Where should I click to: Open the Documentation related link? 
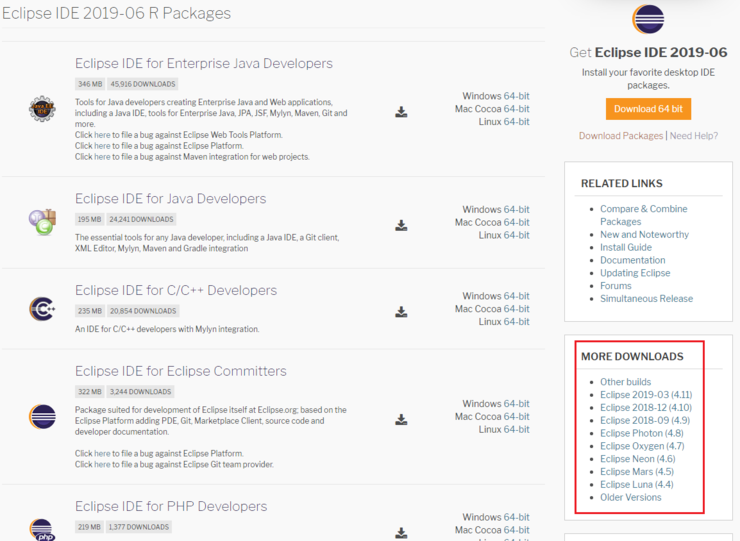click(632, 260)
